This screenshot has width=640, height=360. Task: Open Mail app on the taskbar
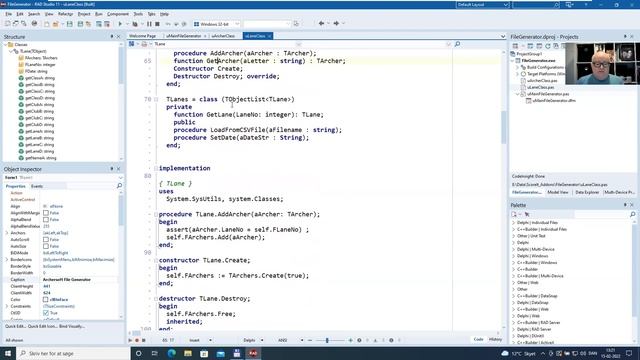[x=220, y=353]
